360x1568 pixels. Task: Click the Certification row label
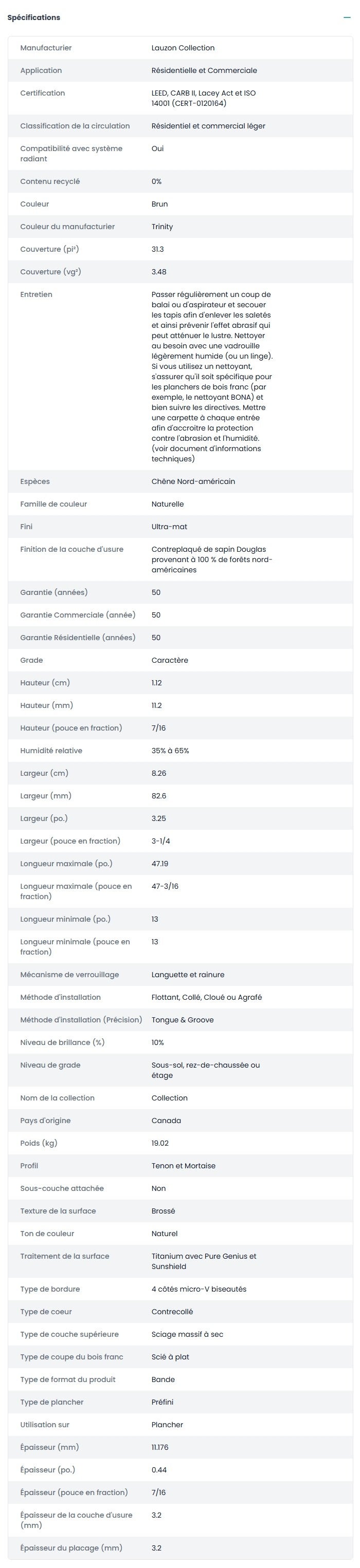42,93
